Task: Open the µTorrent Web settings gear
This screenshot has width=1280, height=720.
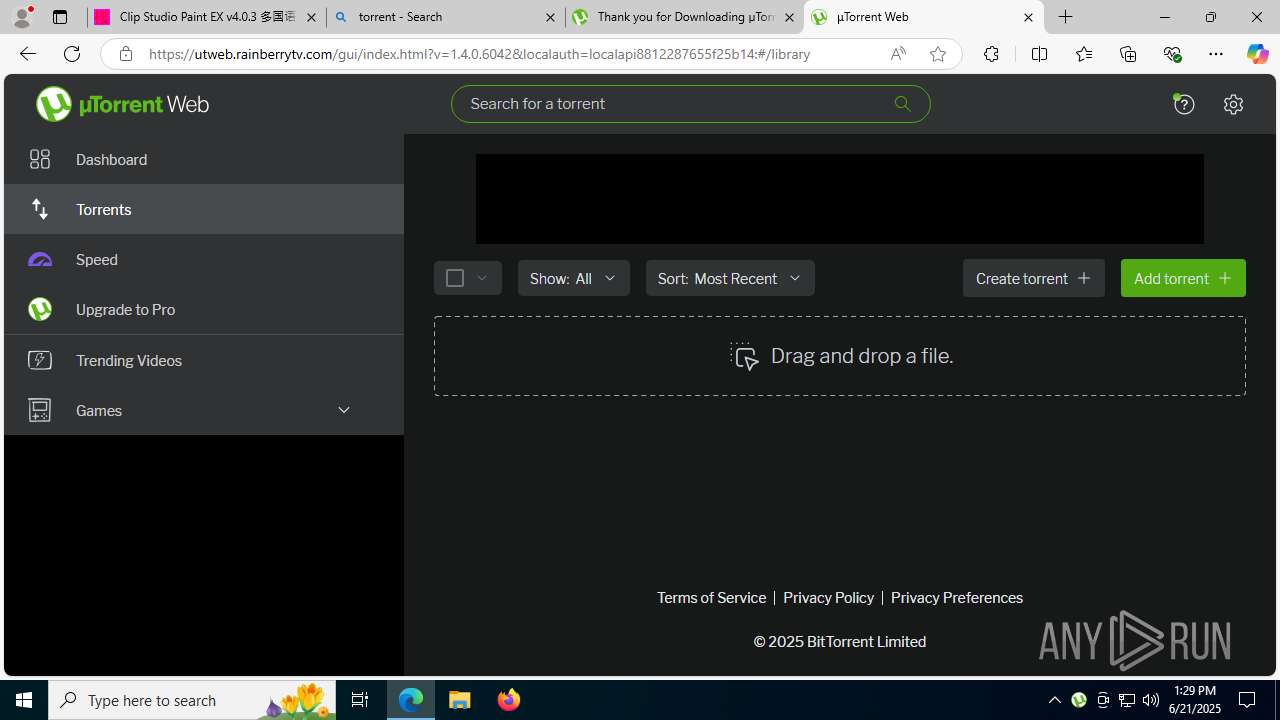Action: click(x=1233, y=104)
